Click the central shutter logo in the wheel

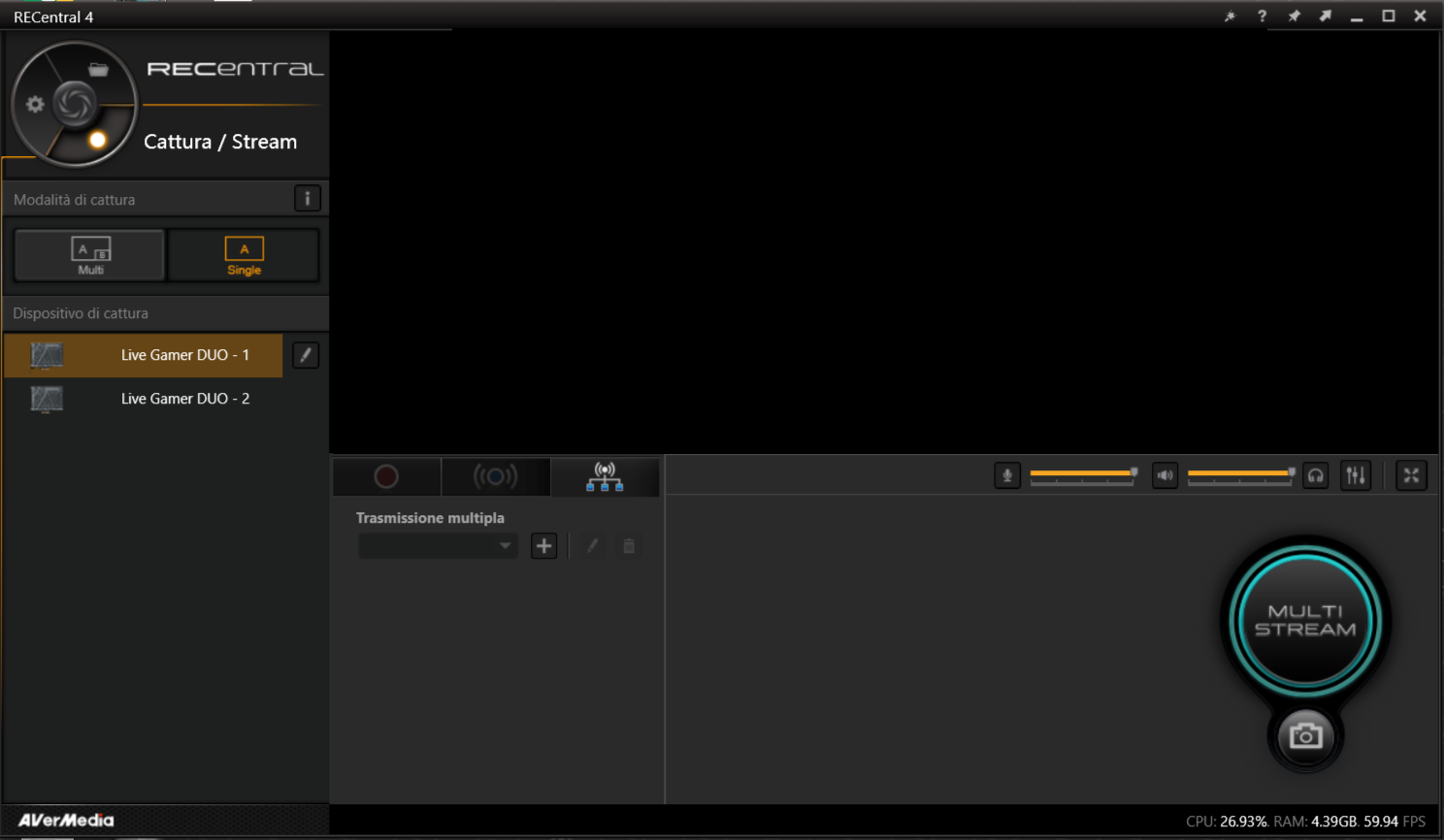[x=74, y=104]
